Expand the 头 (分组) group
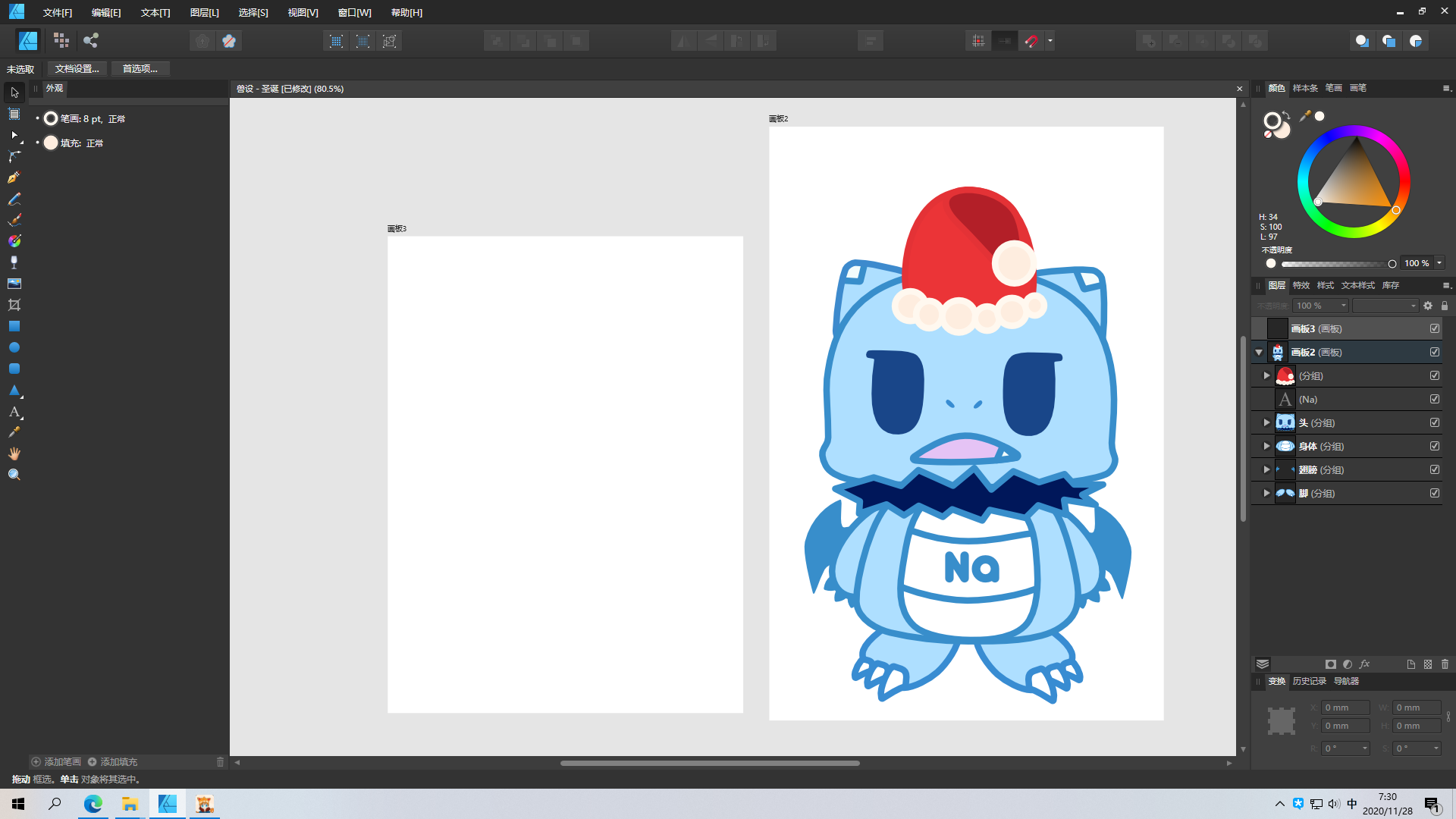This screenshot has height=819, width=1456. pyautogui.click(x=1266, y=422)
